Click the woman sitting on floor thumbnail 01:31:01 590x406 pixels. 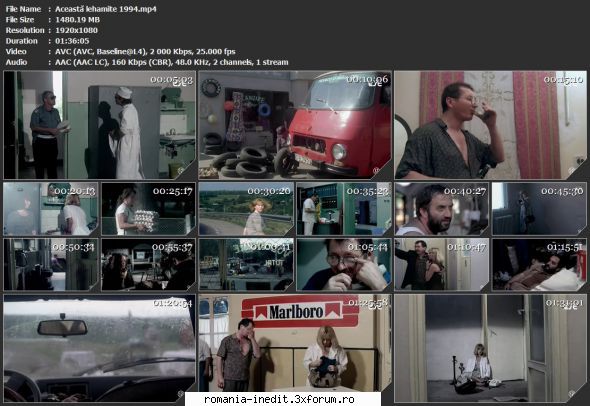click(490, 348)
